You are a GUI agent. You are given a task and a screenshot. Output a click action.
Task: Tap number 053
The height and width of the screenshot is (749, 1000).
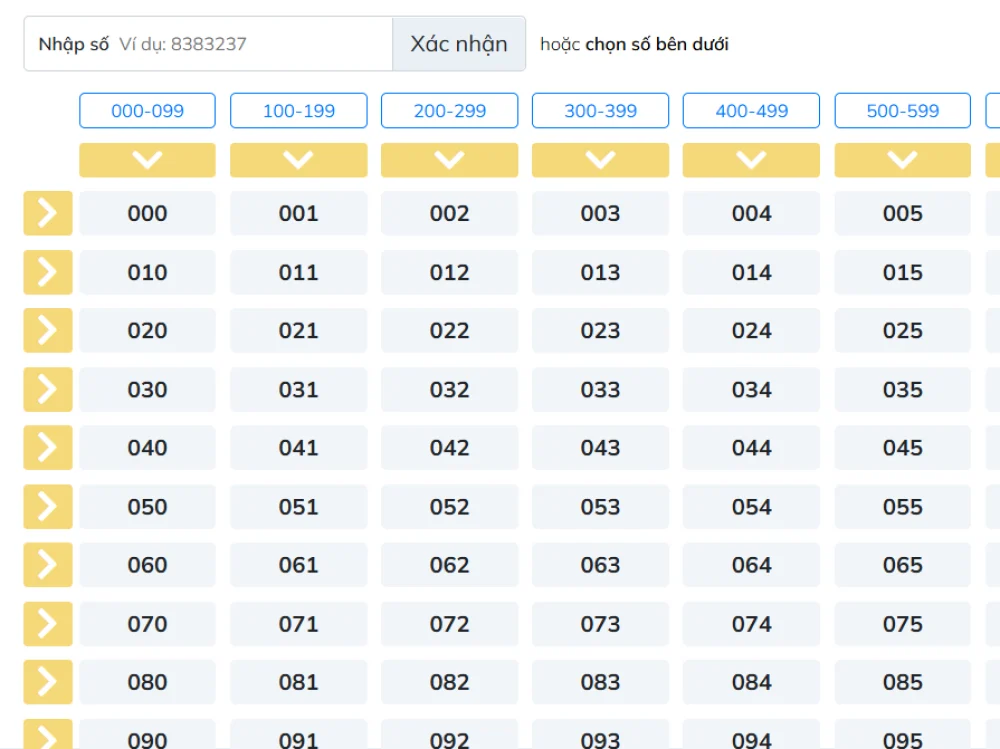[x=600, y=507]
